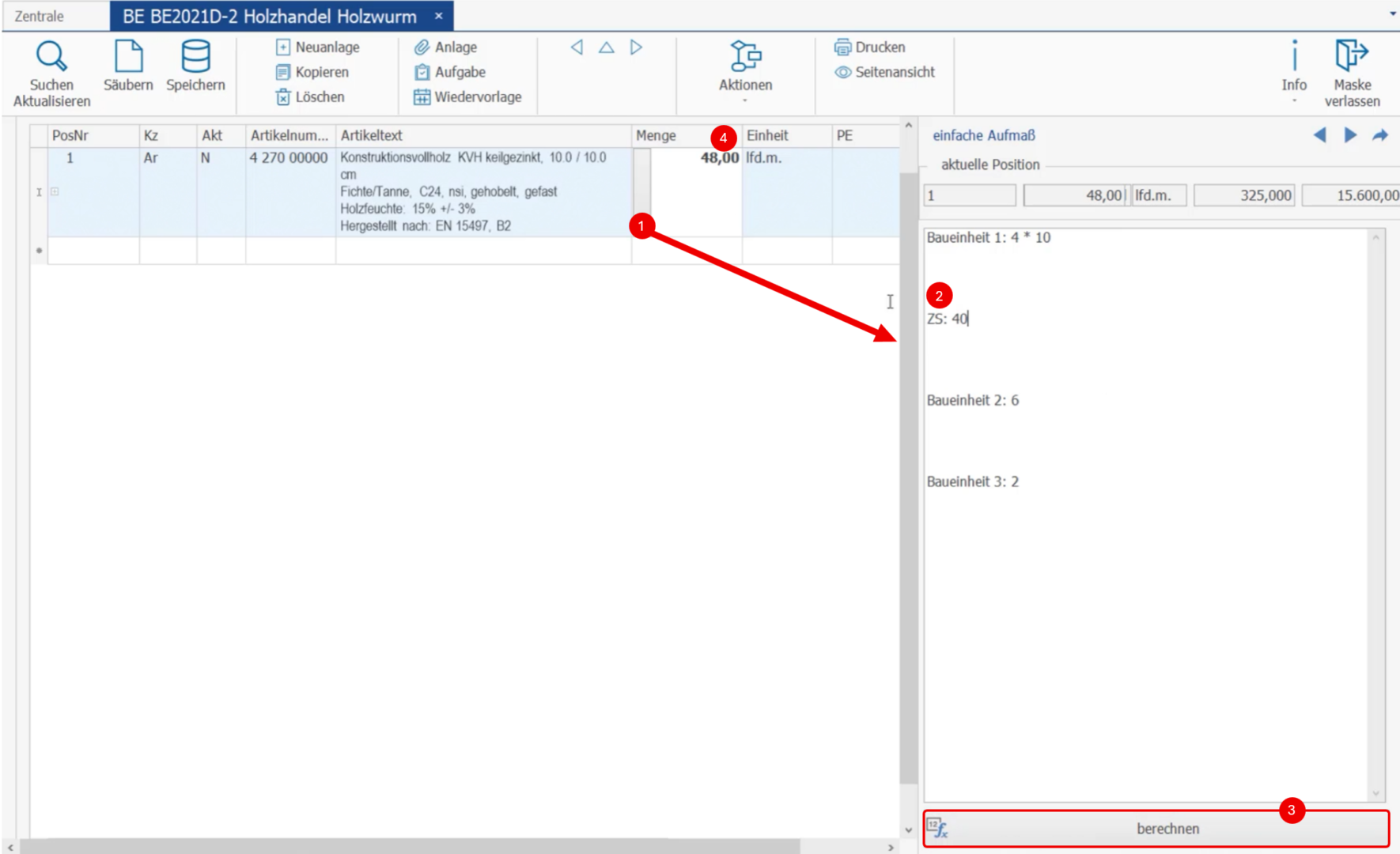Print using the Drucken button
Screen dimensions: 1400x854
coord(869,47)
